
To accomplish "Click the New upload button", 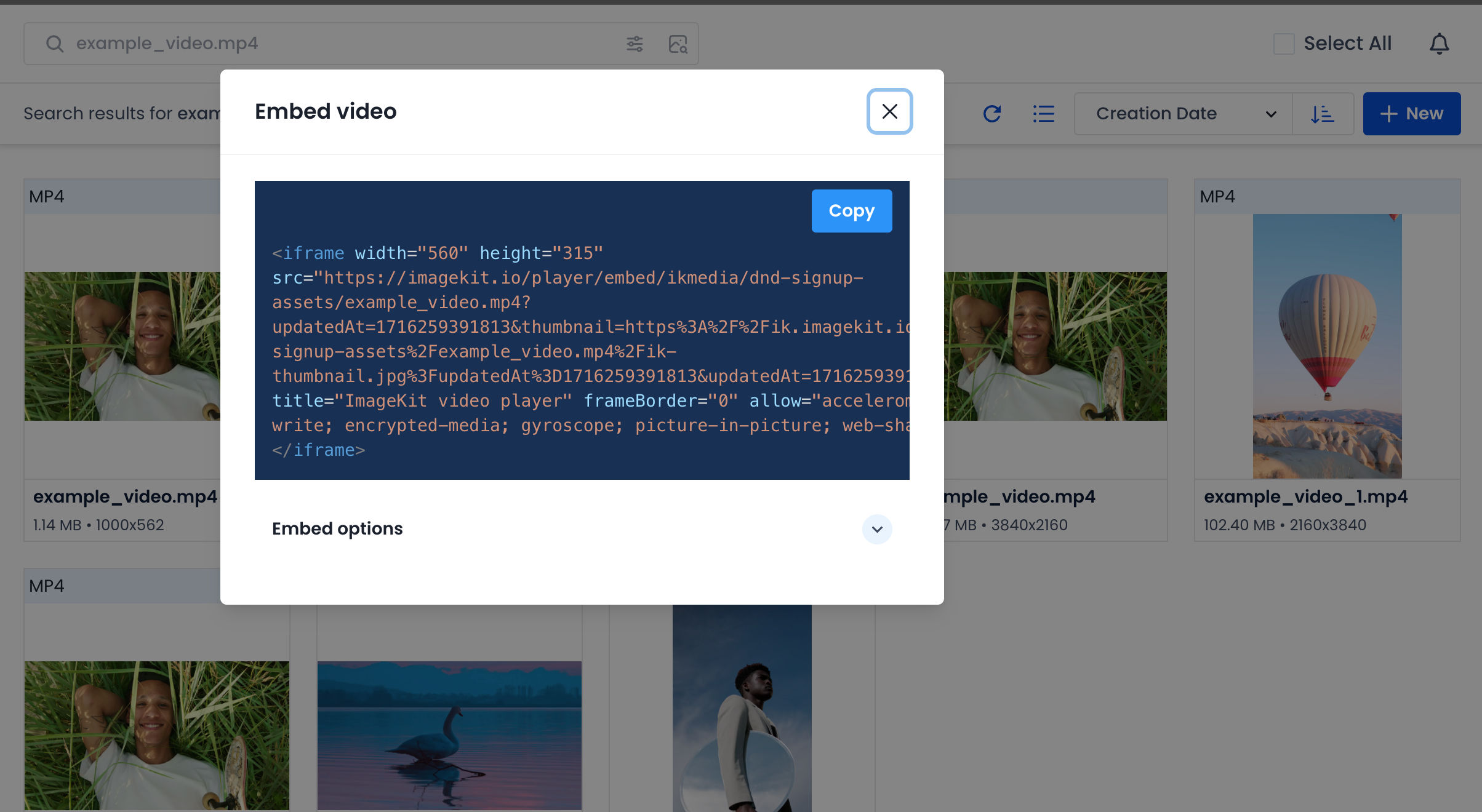I will pyautogui.click(x=1411, y=114).
